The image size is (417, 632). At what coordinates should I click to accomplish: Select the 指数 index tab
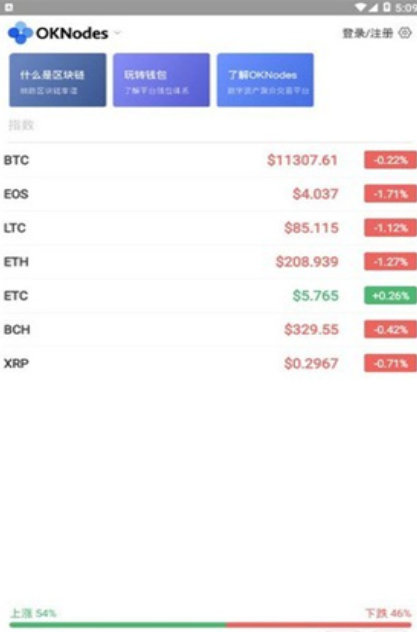[21, 125]
